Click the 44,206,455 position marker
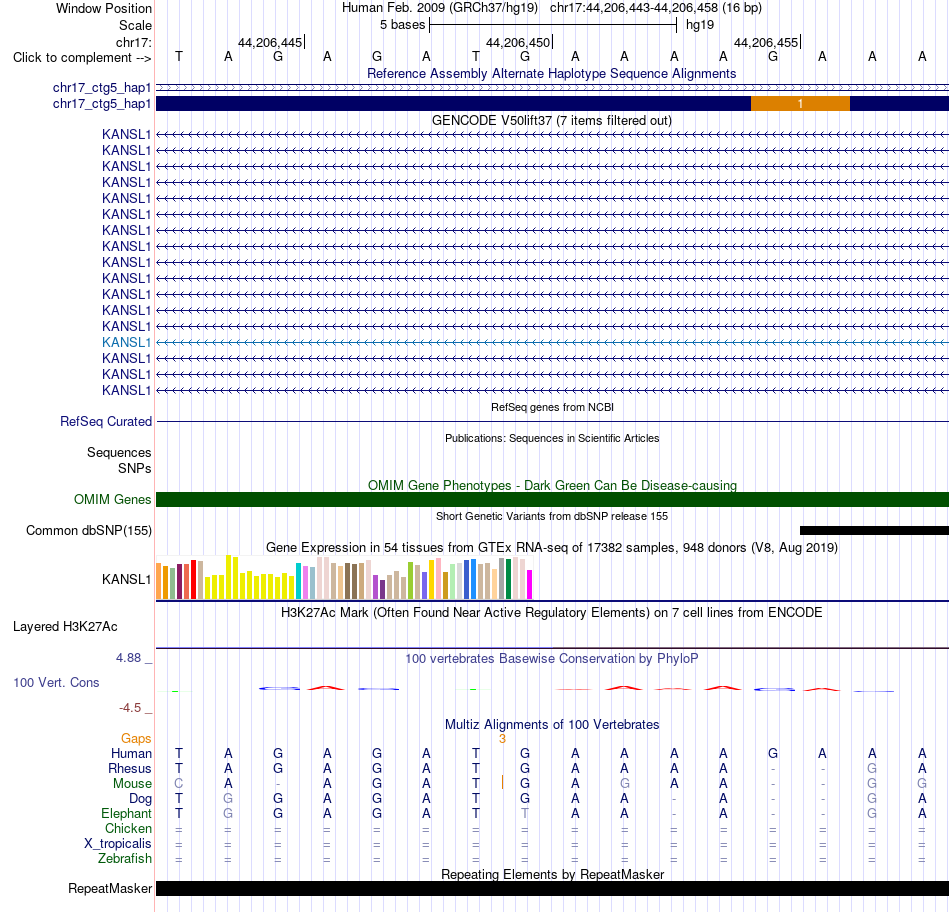The image size is (950, 912). 766,42
